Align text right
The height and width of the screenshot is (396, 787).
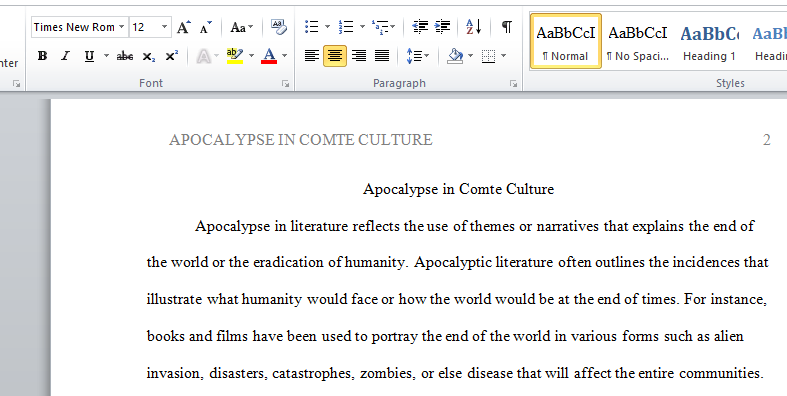click(x=359, y=56)
